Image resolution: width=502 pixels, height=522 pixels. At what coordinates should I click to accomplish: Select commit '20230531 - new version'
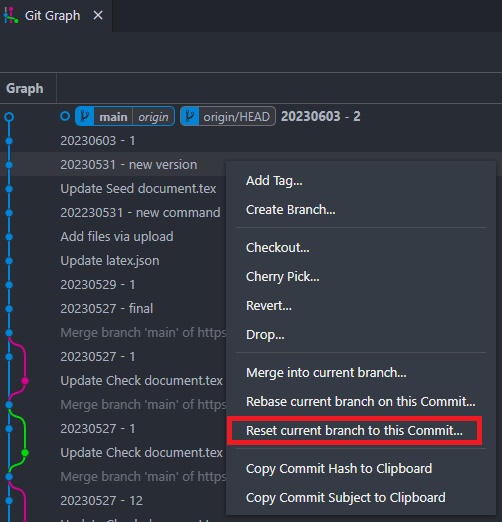(129, 165)
